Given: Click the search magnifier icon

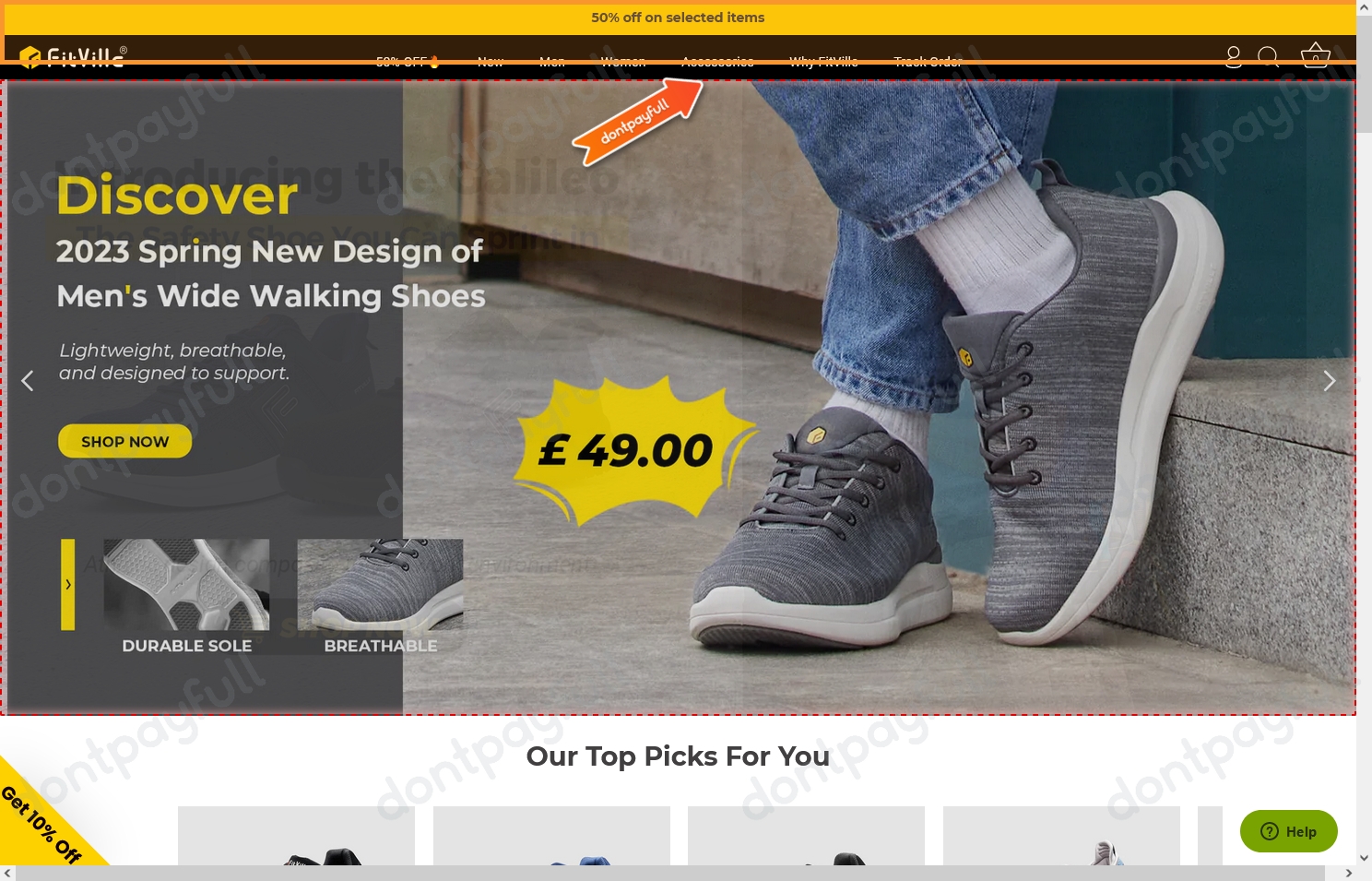Looking at the screenshot, I should pos(1269,57).
